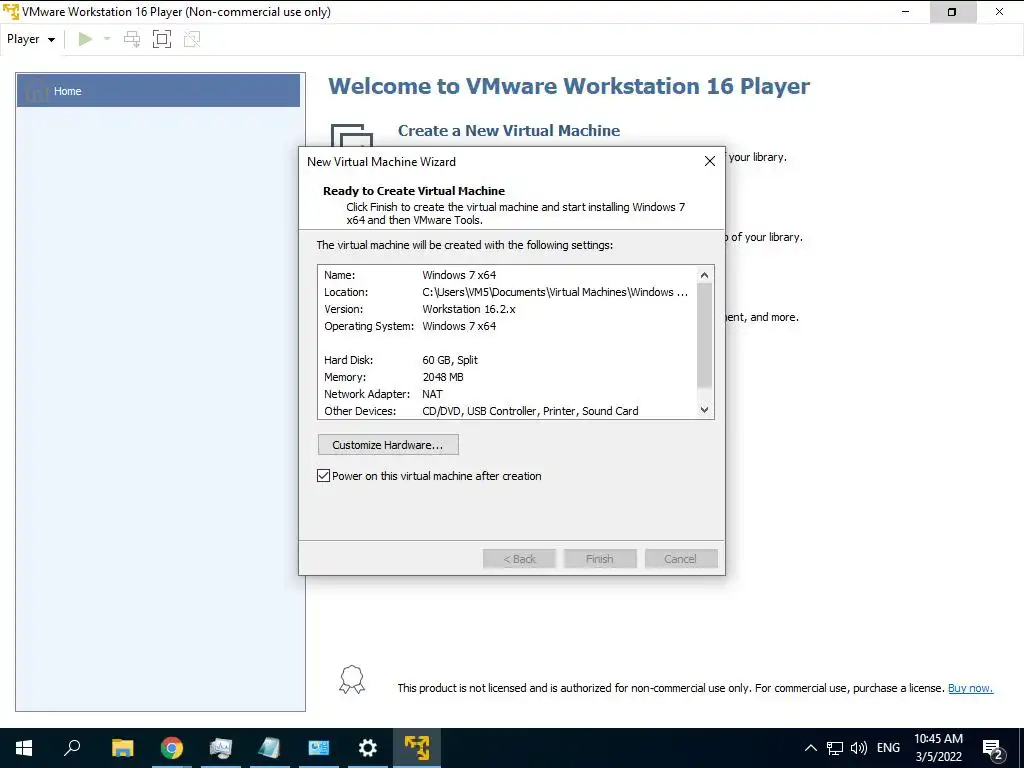The image size is (1024, 768).
Task: Launch Google Chrome from taskbar
Action: coord(171,748)
